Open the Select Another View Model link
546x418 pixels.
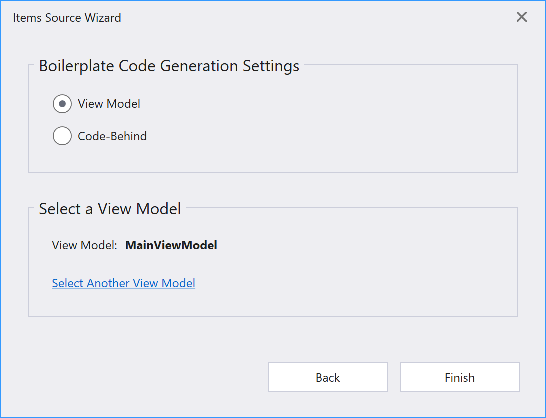click(123, 283)
